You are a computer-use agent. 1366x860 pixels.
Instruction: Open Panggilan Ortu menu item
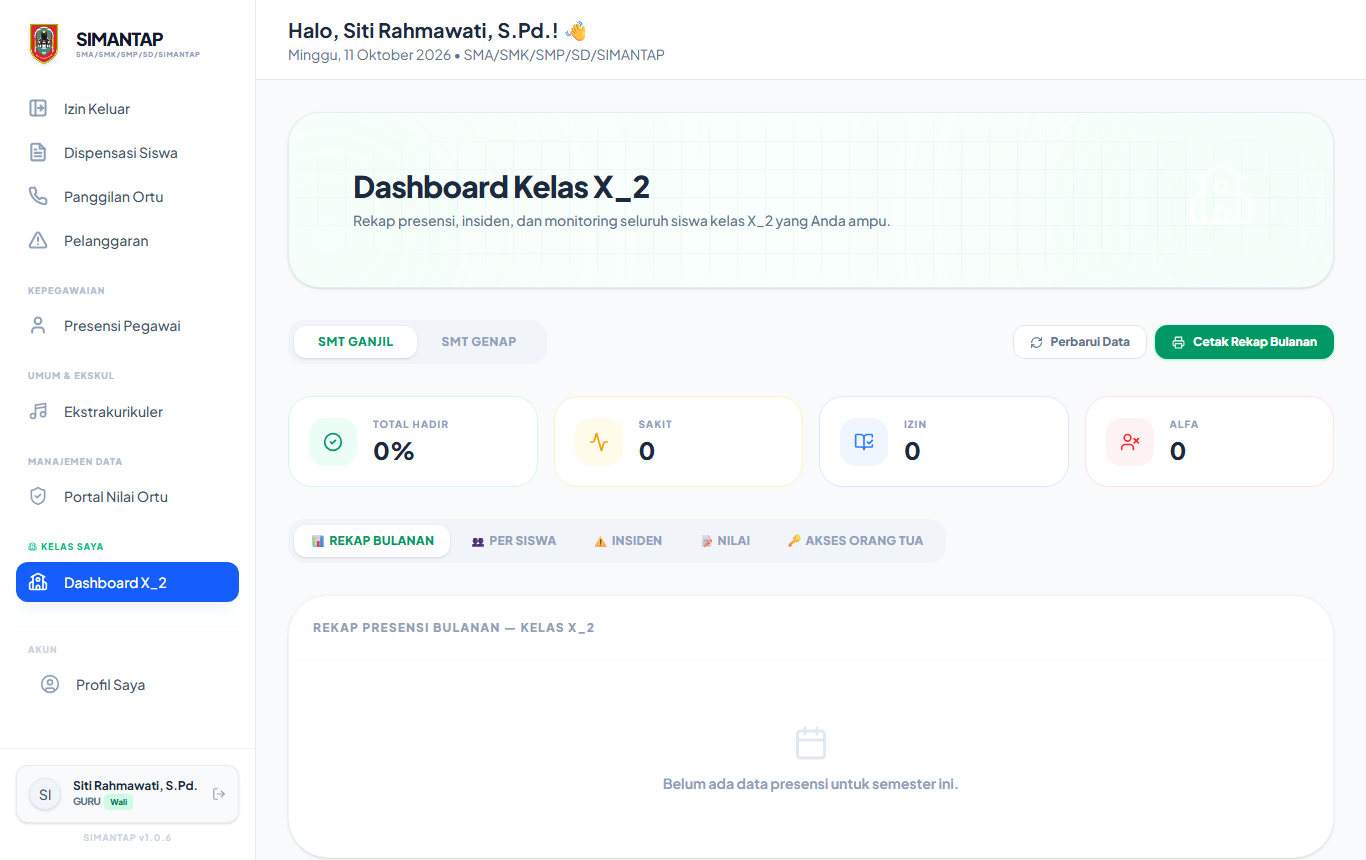(127, 196)
